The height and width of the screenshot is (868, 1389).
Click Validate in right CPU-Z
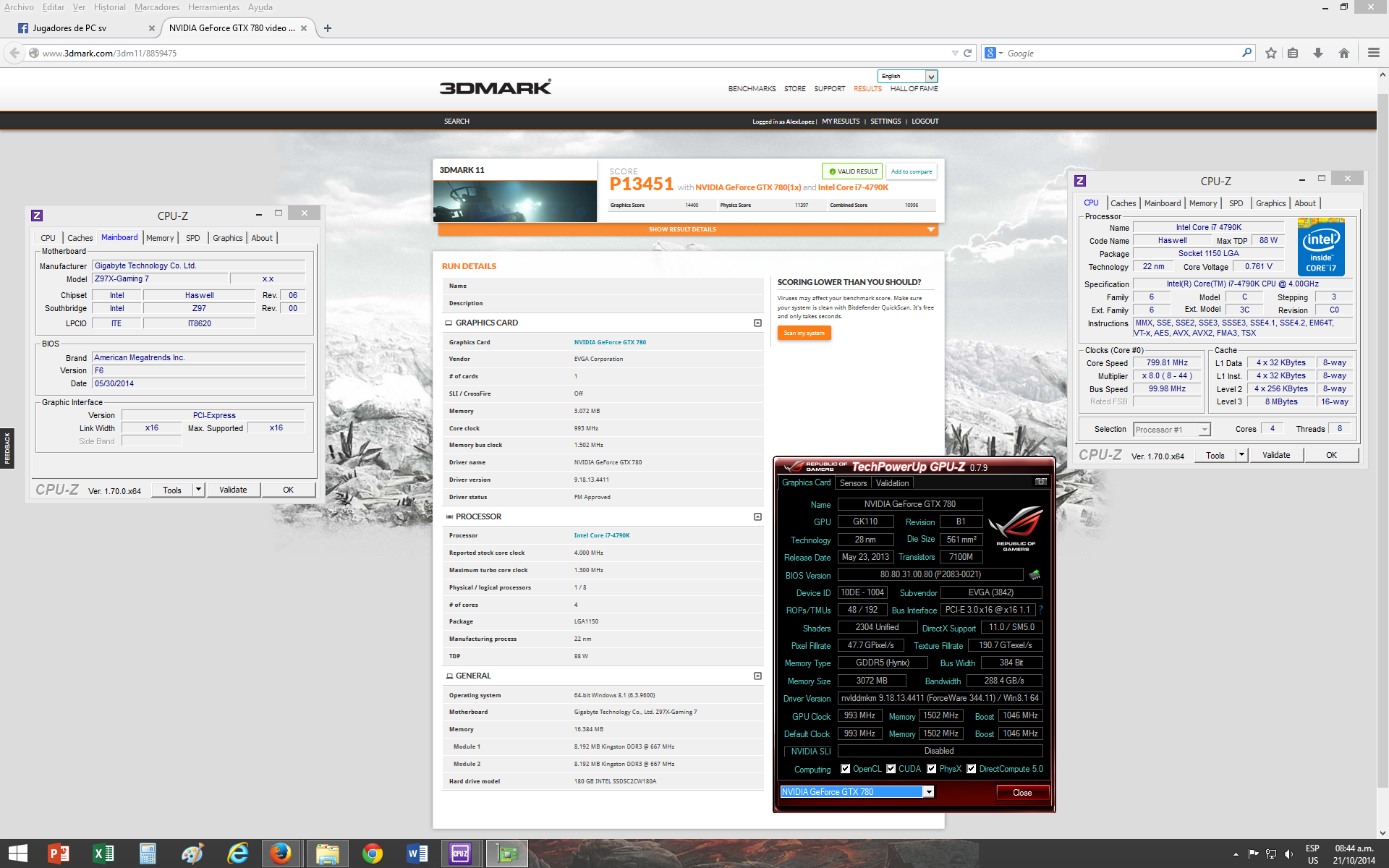point(1276,455)
